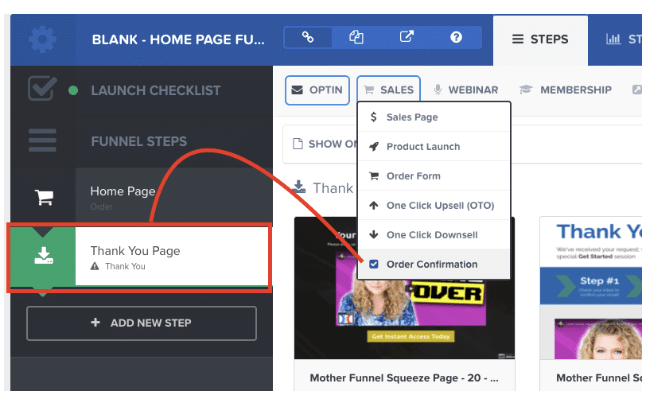Image resolution: width=668 pixels, height=401 pixels.
Task: Click the settings gear icon
Action: [x=42, y=39]
